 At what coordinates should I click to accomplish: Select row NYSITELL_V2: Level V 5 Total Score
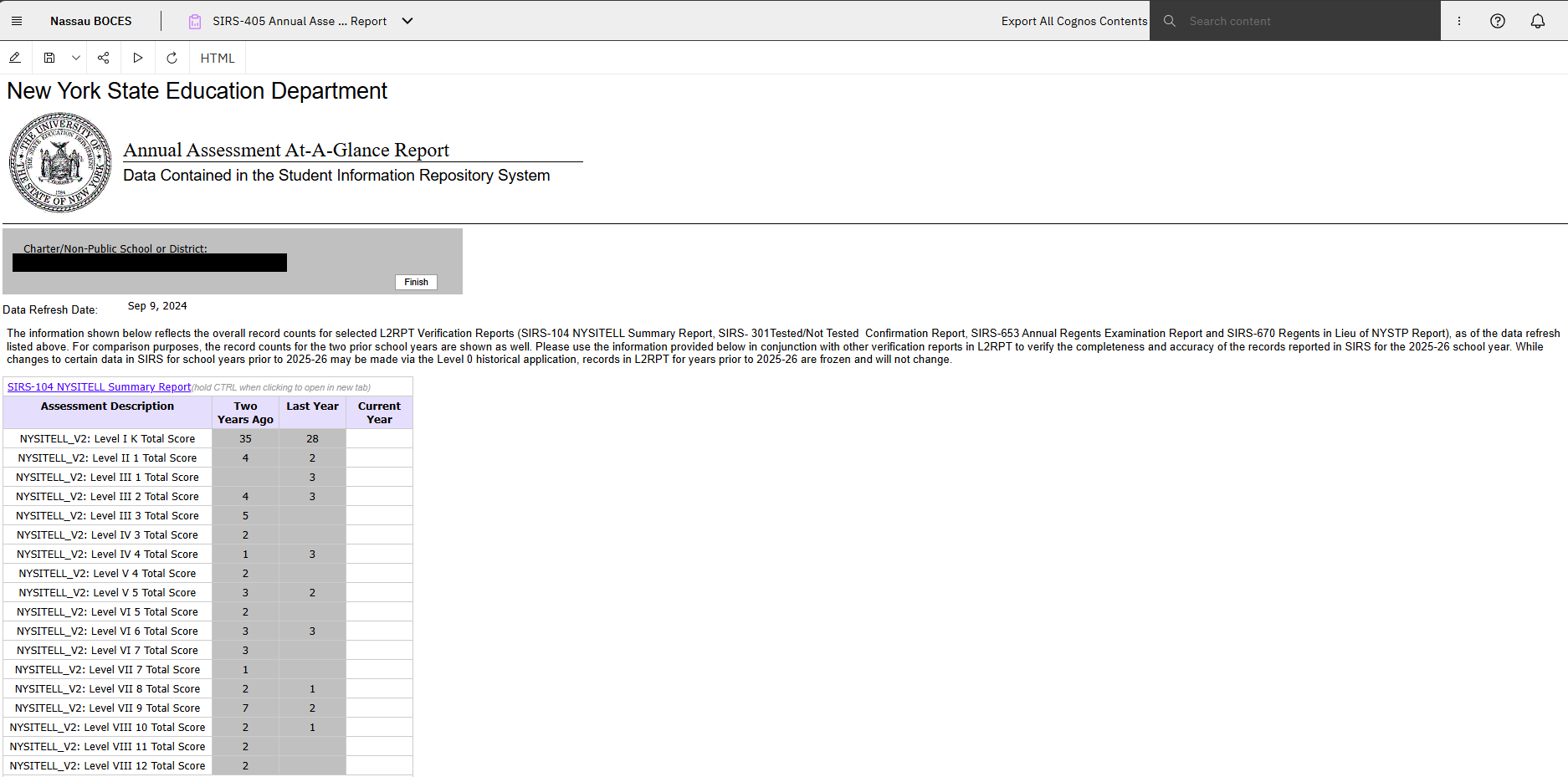point(208,592)
